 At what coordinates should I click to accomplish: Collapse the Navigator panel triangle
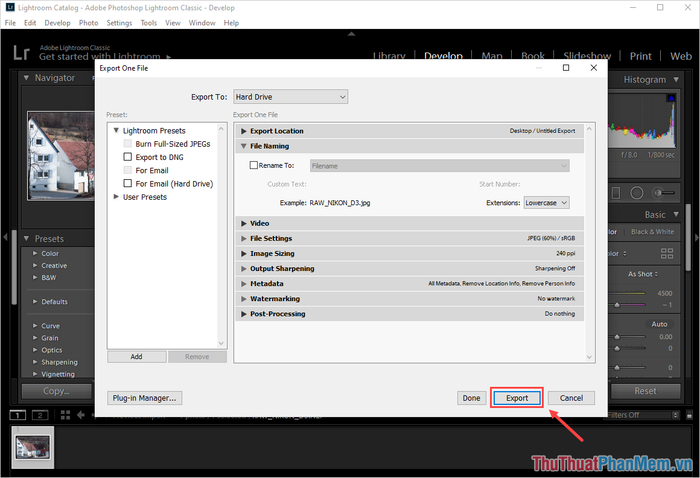click(26, 78)
